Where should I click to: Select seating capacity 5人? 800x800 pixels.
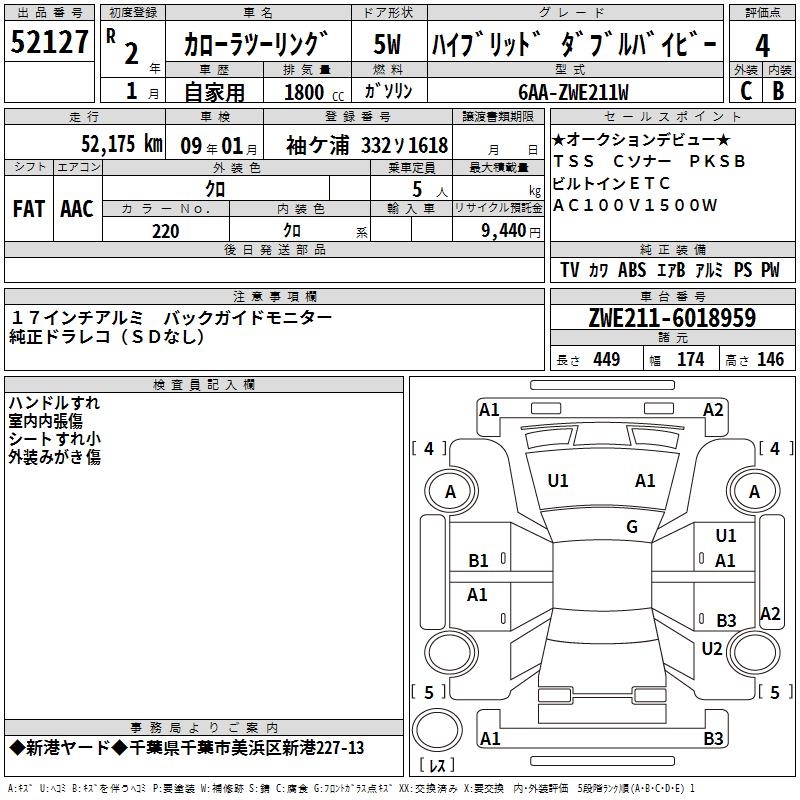pos(430,190)
